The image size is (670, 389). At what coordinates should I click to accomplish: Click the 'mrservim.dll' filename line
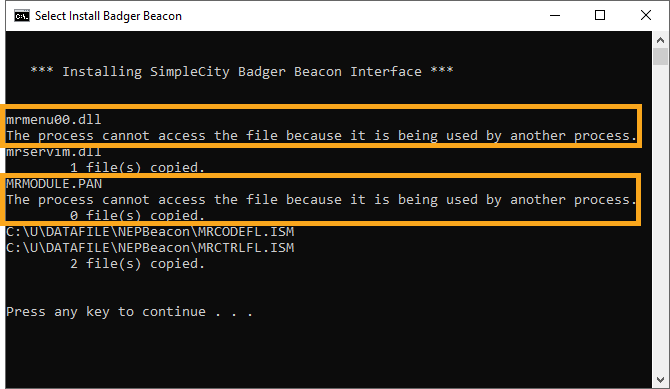pyautogui.click(x=54, y=152)
